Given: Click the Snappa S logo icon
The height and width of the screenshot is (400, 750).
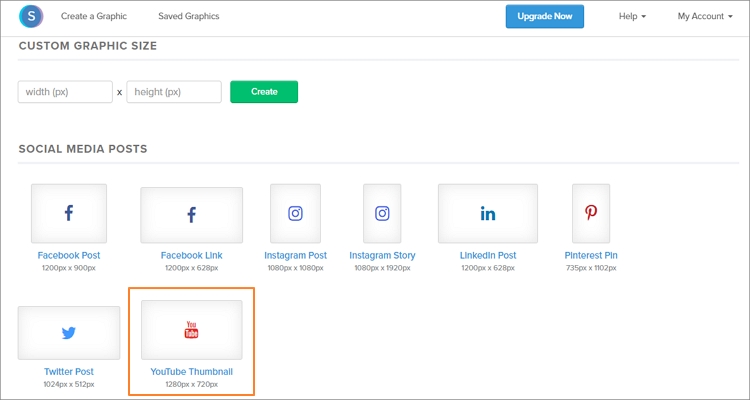Looking at the screenshot, I should pos(31,16).
